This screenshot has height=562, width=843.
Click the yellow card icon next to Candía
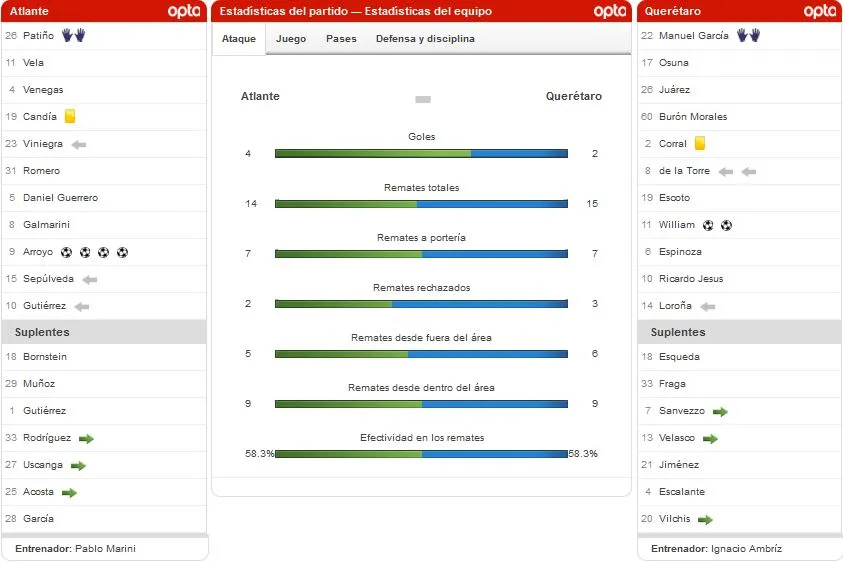(70, 116)
